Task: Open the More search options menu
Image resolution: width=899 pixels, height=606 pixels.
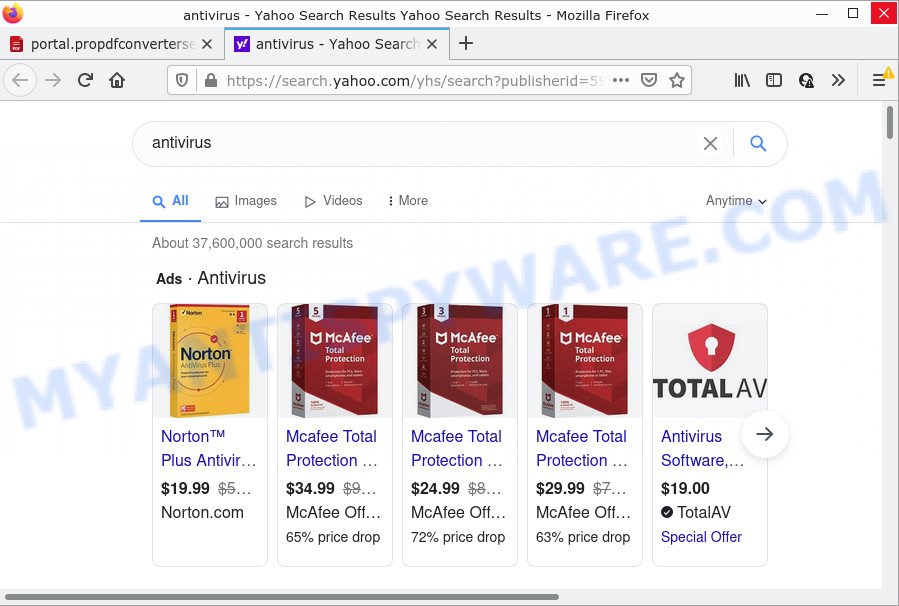Action: click(x=408, y=201)
